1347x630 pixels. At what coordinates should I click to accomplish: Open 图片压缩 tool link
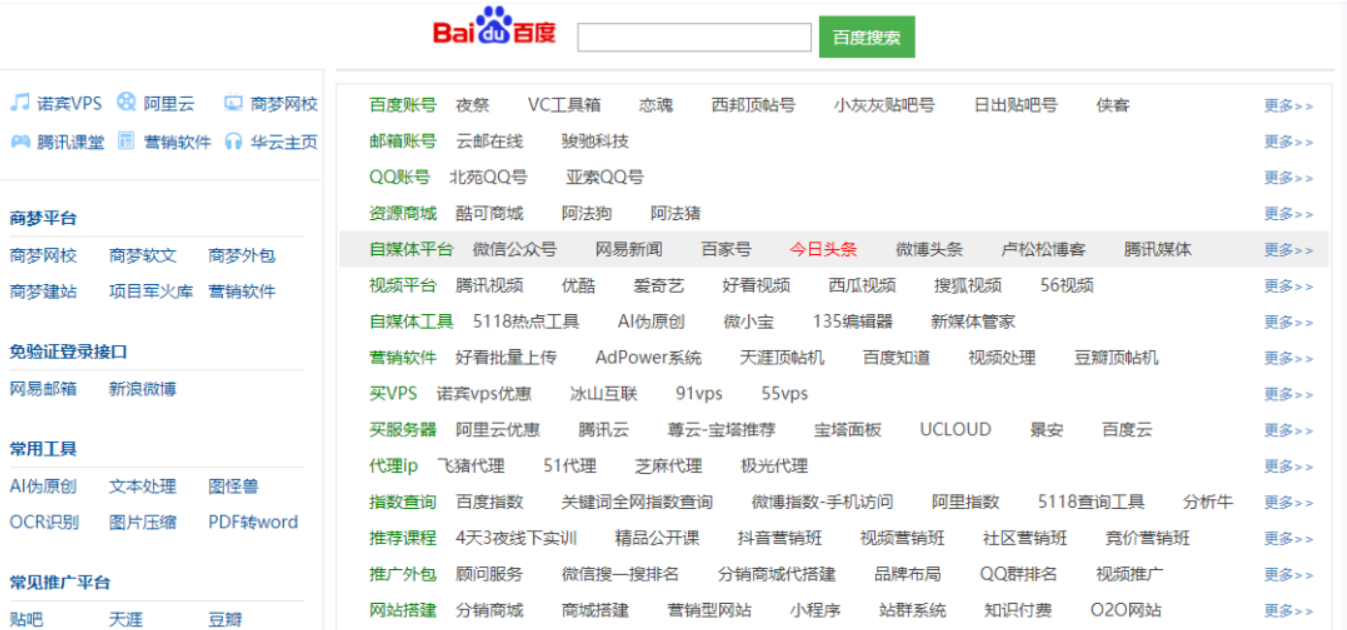pyautogui.click(x=143, y=522)
